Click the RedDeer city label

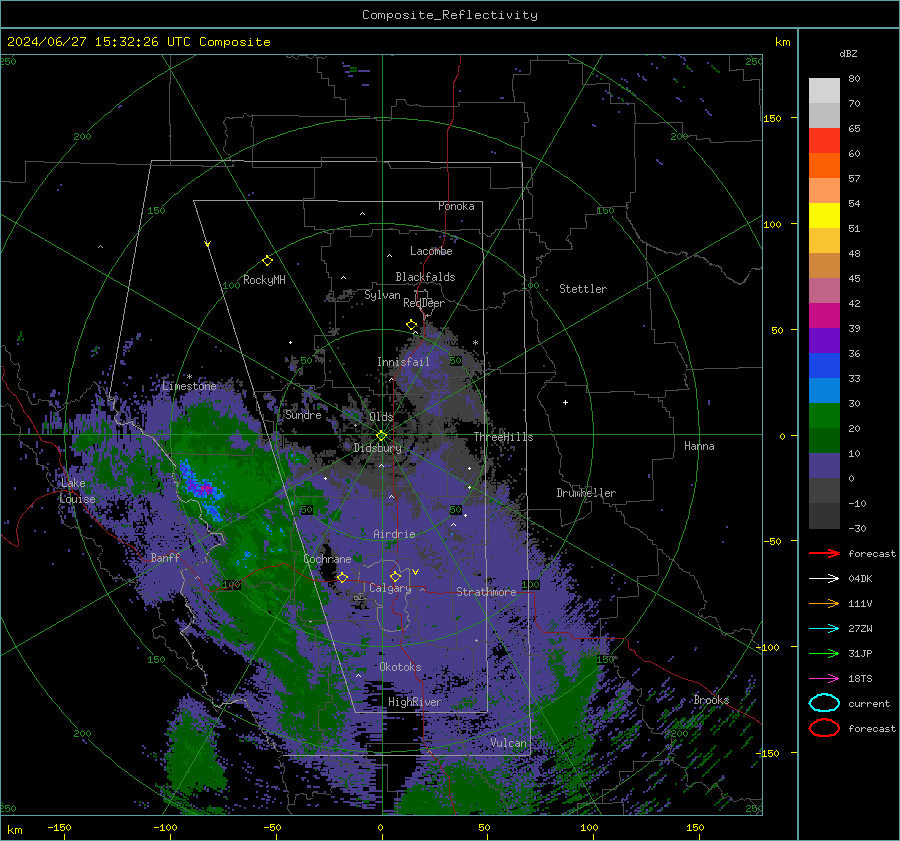[424, 303]
